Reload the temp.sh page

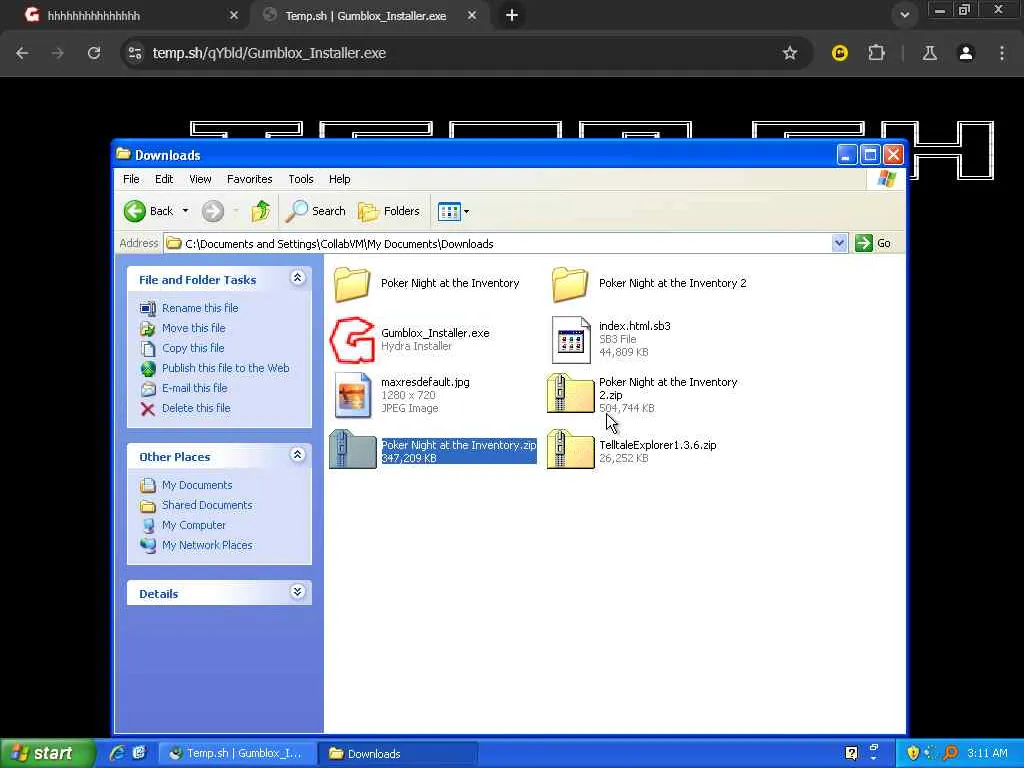pyautogui.click(x=94, y=53)
